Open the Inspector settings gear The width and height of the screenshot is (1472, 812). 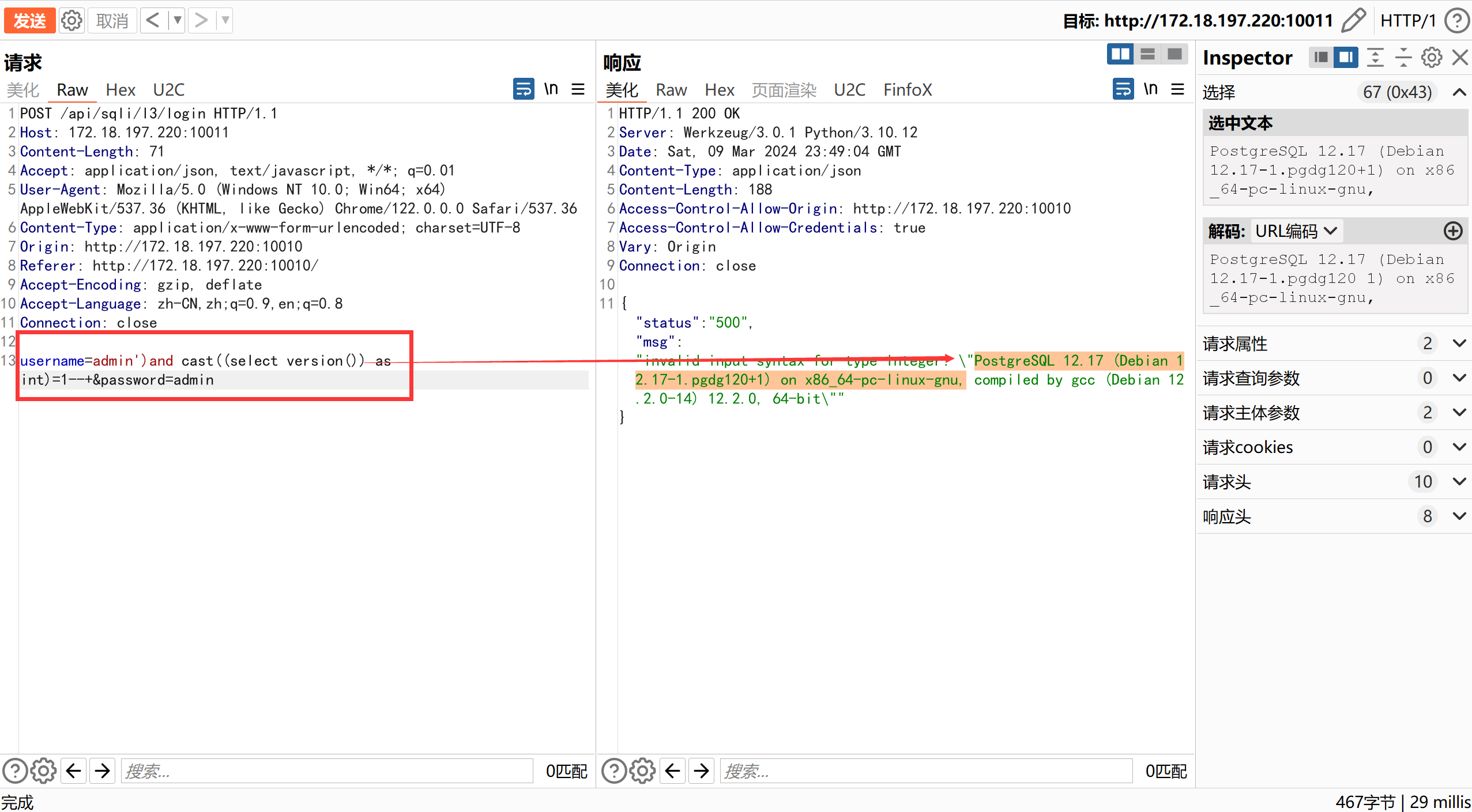click(x=1432, y=57)
